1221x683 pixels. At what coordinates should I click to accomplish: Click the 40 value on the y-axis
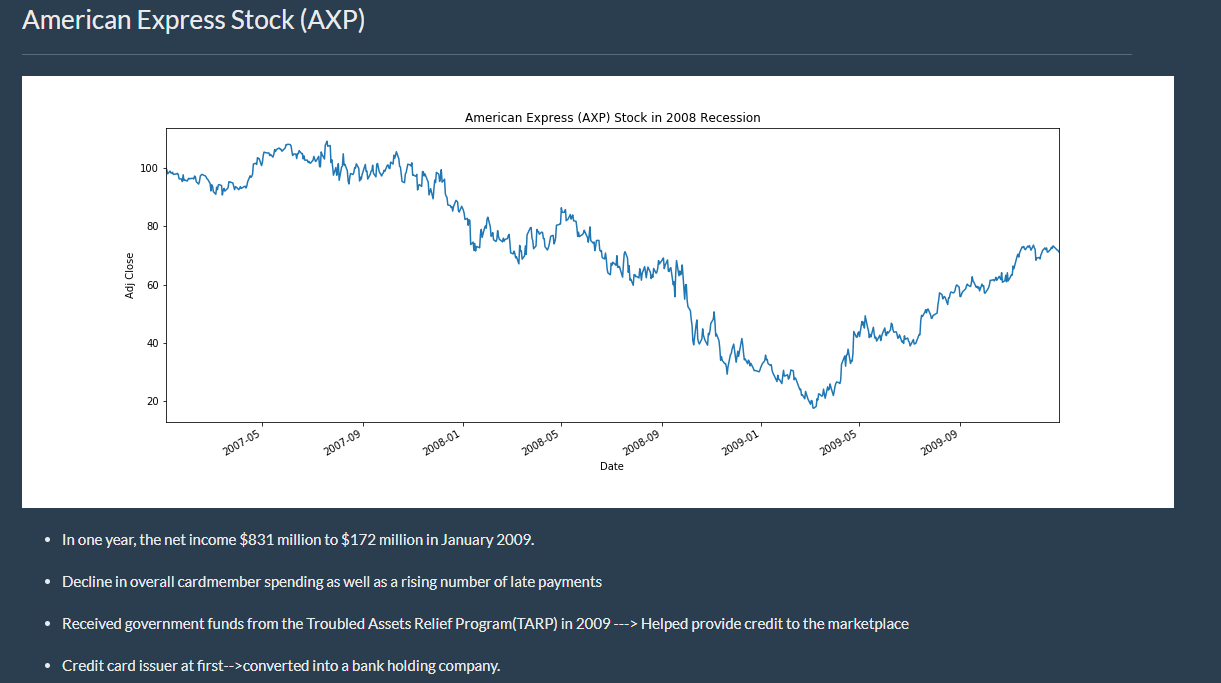point(151,343)
